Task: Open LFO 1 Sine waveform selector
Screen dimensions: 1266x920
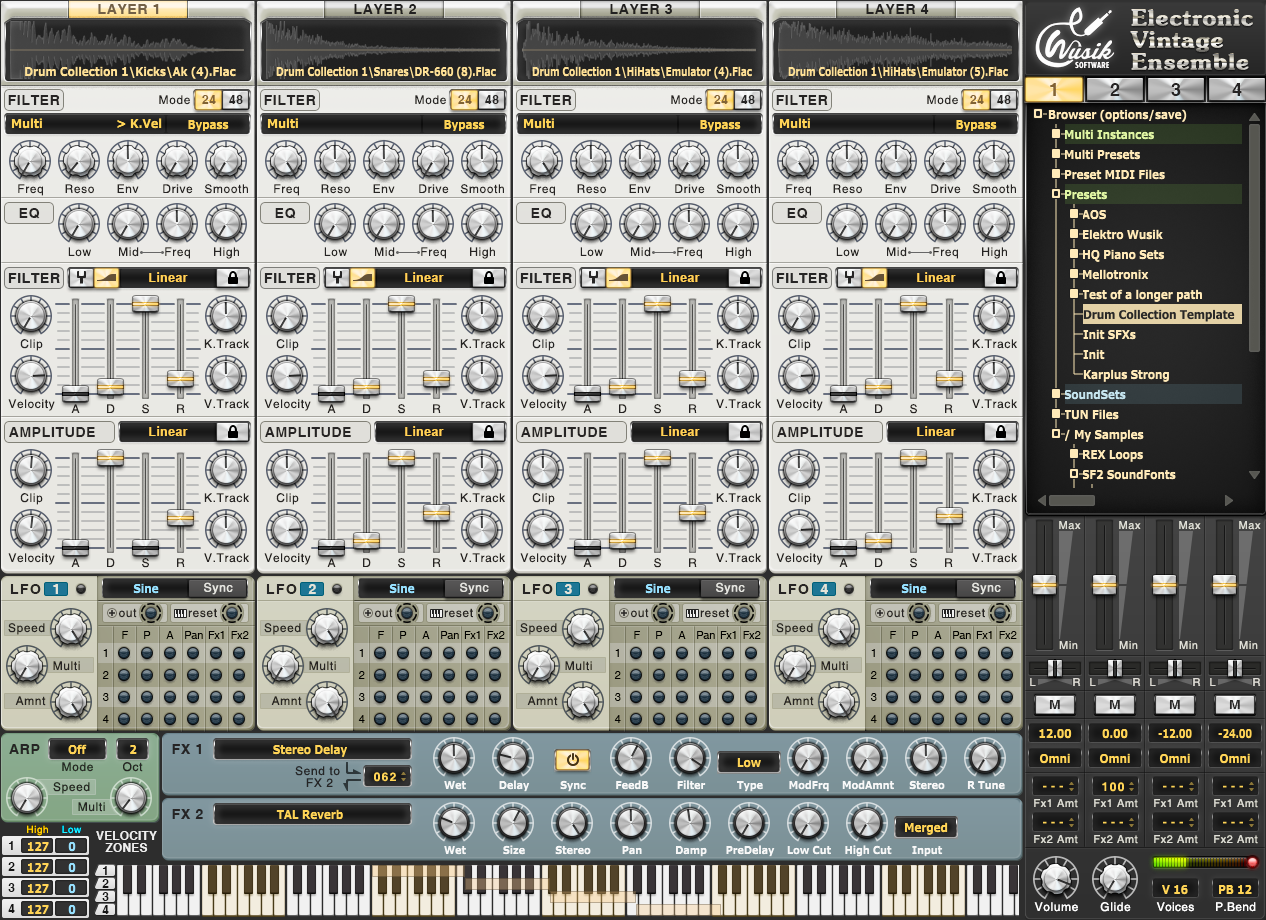Action: (x=146, y=588)
